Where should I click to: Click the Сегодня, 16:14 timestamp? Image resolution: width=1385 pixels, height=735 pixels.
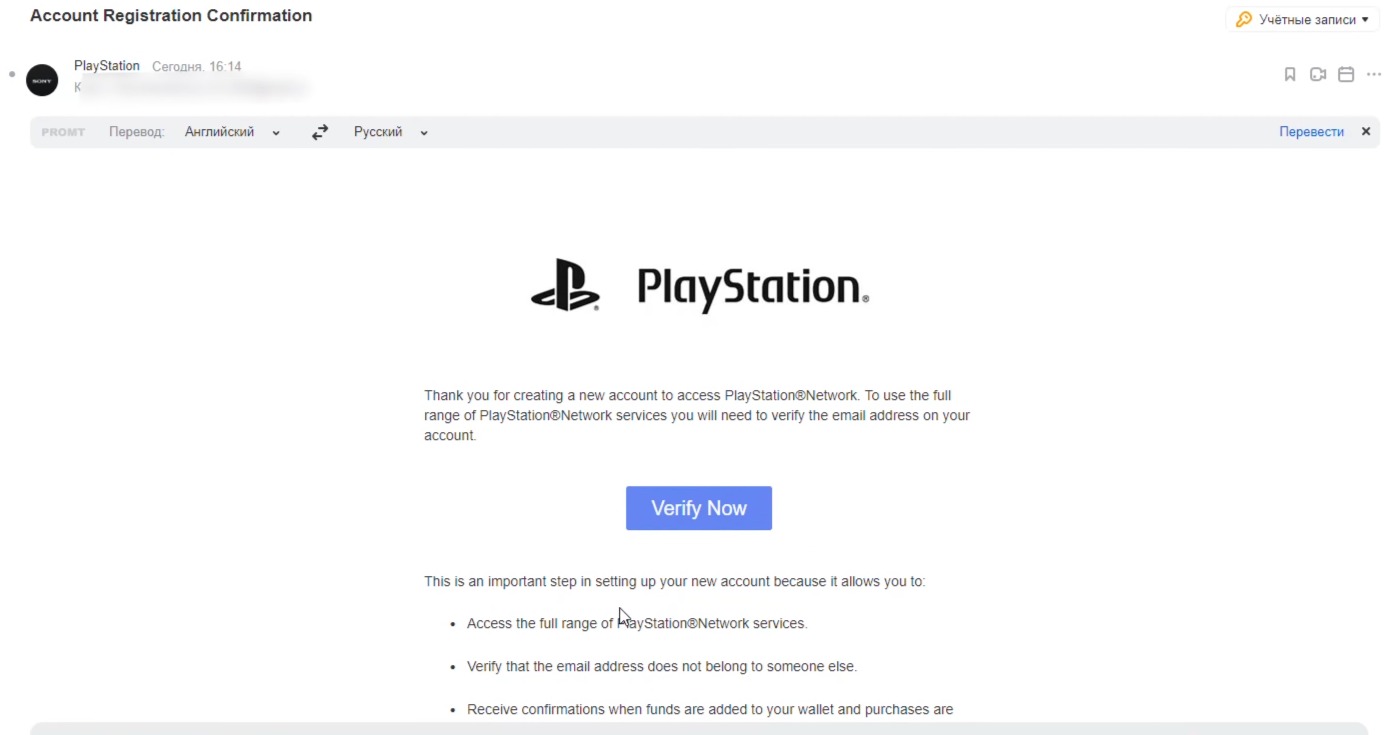[196, 66]
